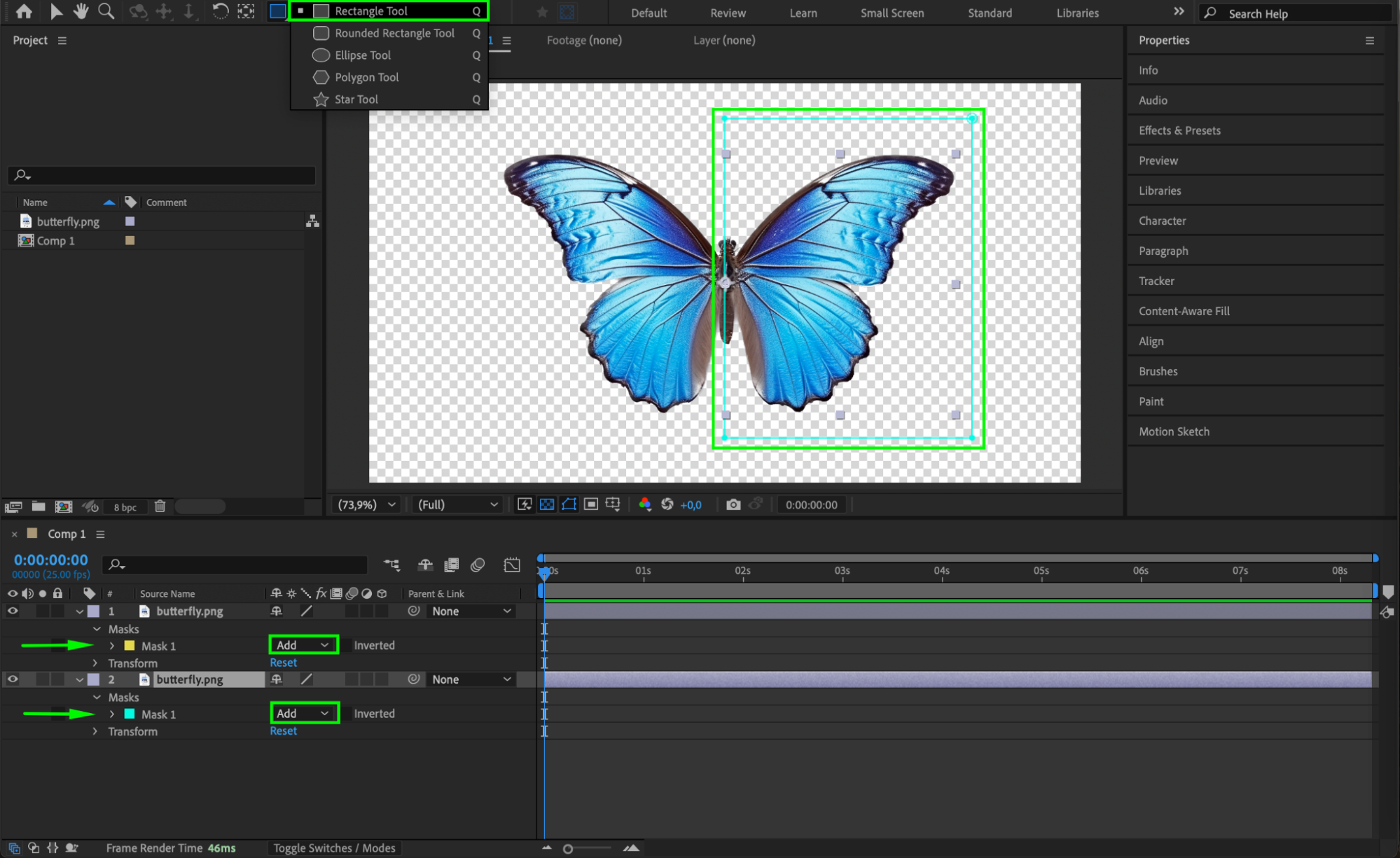Switch to the Learn workspace tab
Viewport: 1400px width, 858px height.
coord(803,13)
